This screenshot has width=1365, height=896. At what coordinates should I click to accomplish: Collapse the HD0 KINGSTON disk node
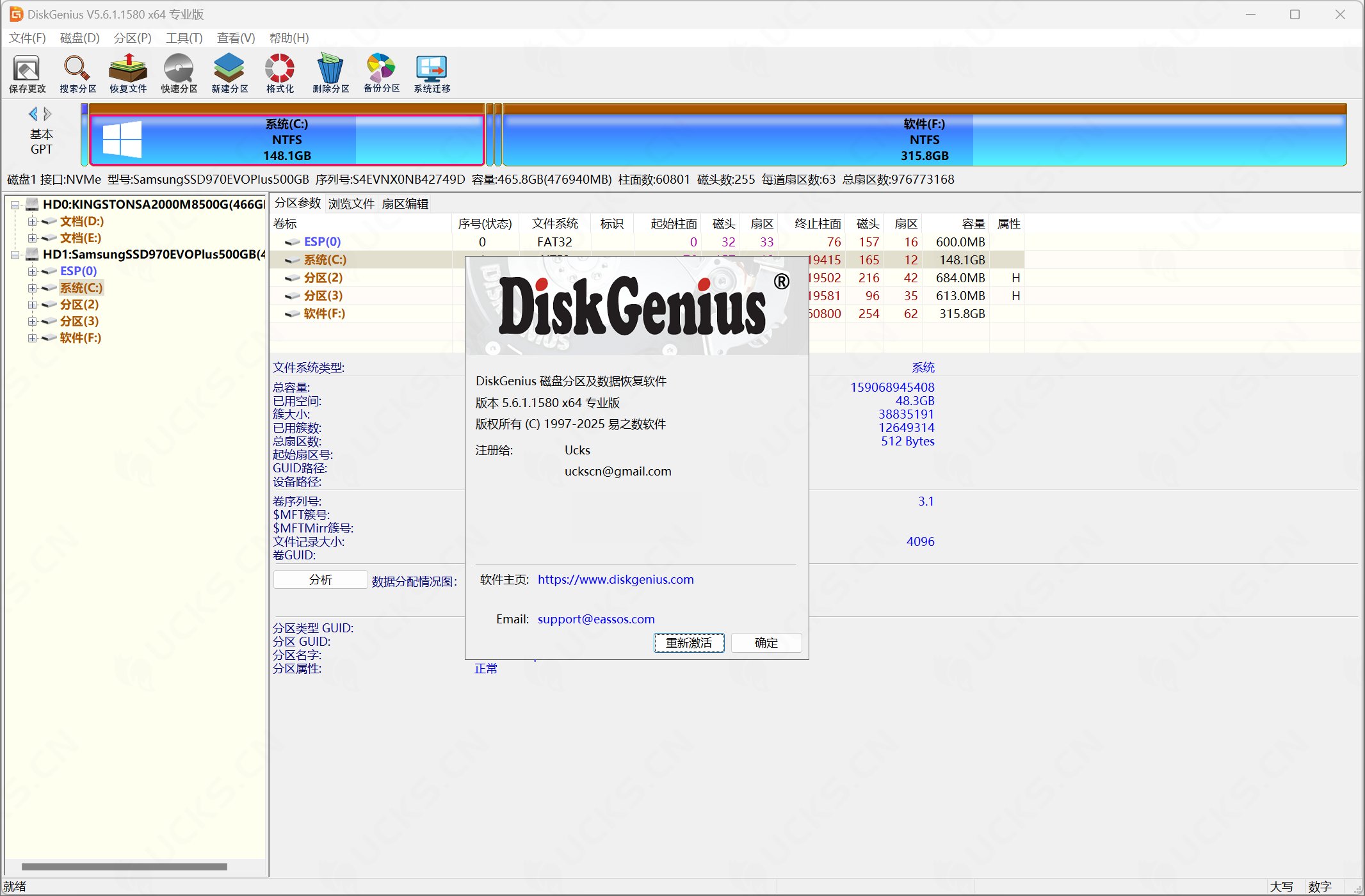coord(15,205)
